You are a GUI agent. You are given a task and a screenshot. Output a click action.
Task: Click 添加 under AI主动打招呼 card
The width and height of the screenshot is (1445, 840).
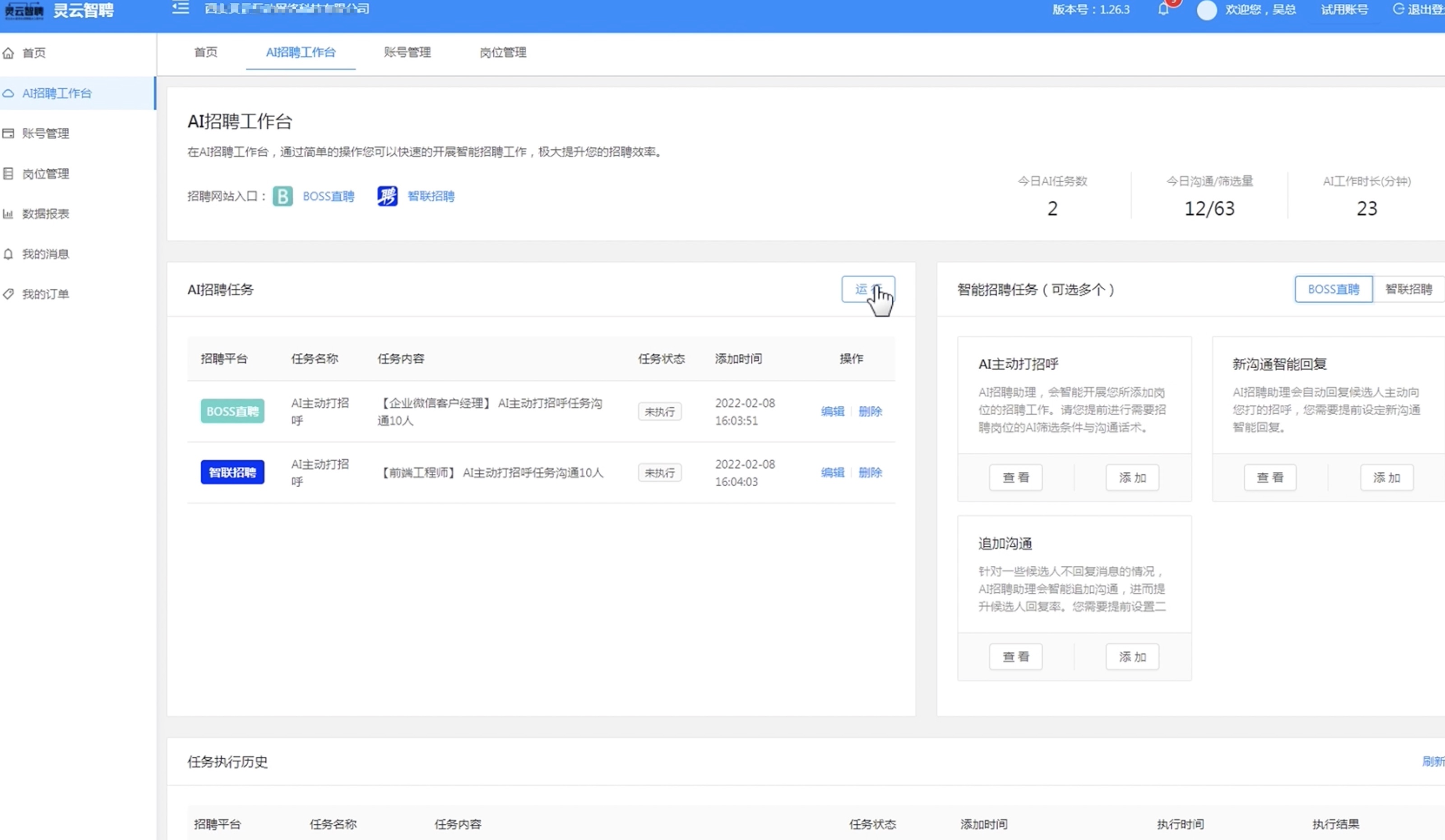[x=1132, y=478]
